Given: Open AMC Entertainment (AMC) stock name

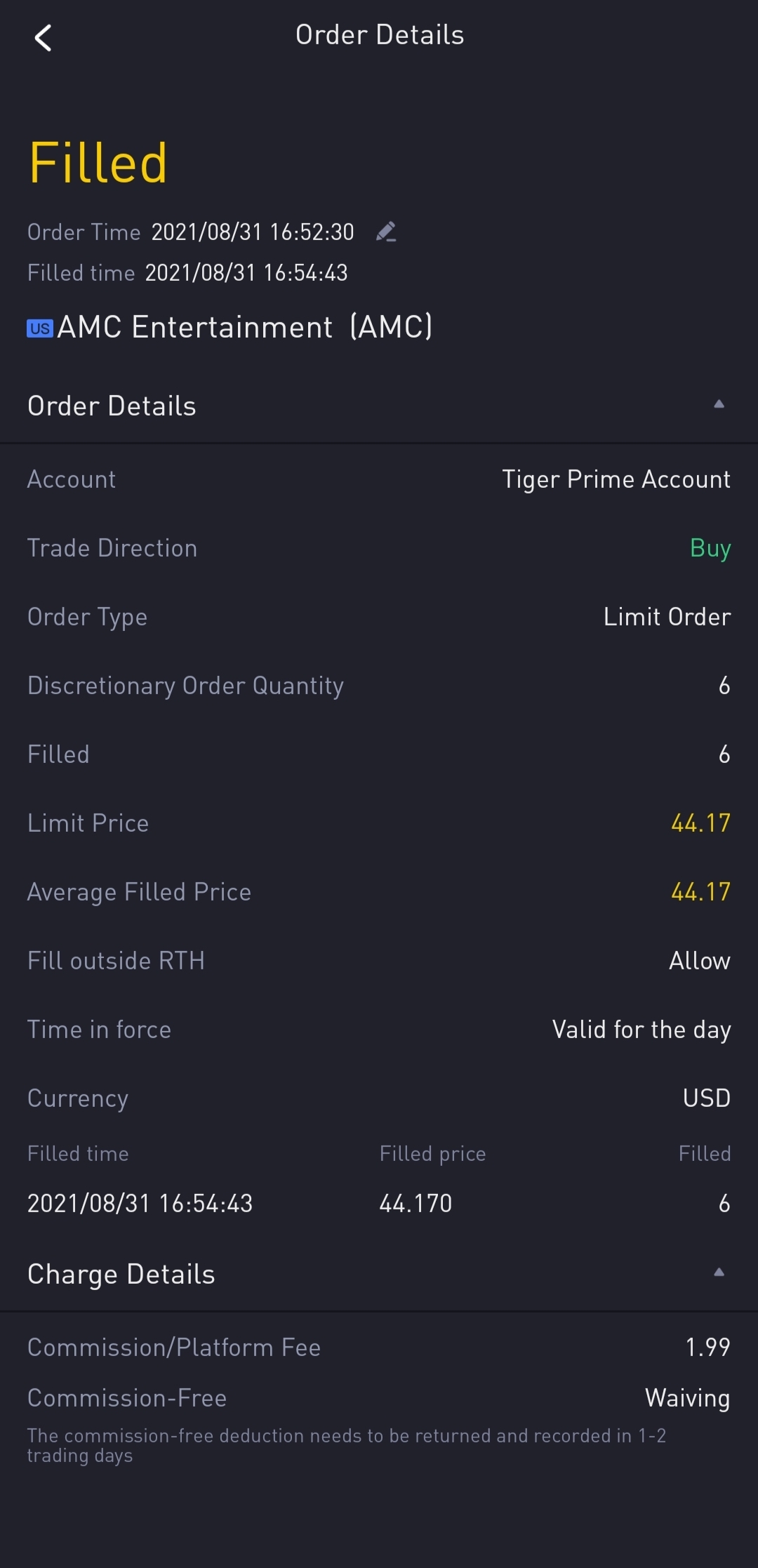Looking at the screenshot, I should click(x=244, y=327).
